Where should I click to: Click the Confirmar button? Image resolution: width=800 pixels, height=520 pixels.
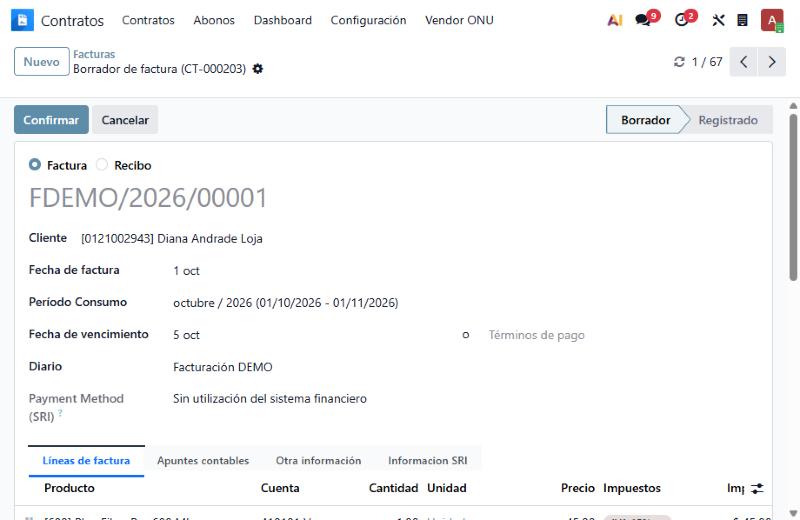[x=51, y=120]
